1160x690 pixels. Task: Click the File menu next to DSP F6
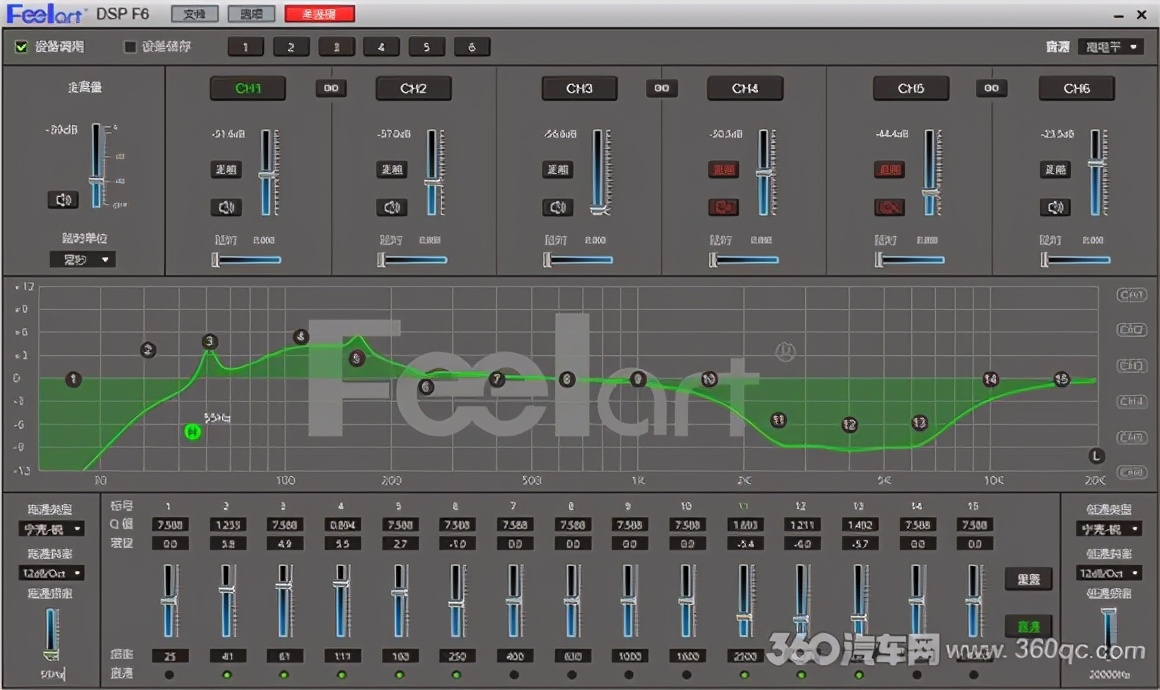pyautogui.click(x=193, y=13)
